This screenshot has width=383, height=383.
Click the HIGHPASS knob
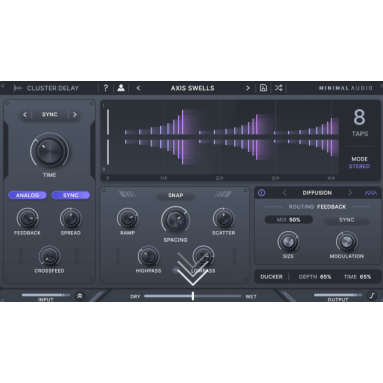(148, 256)
